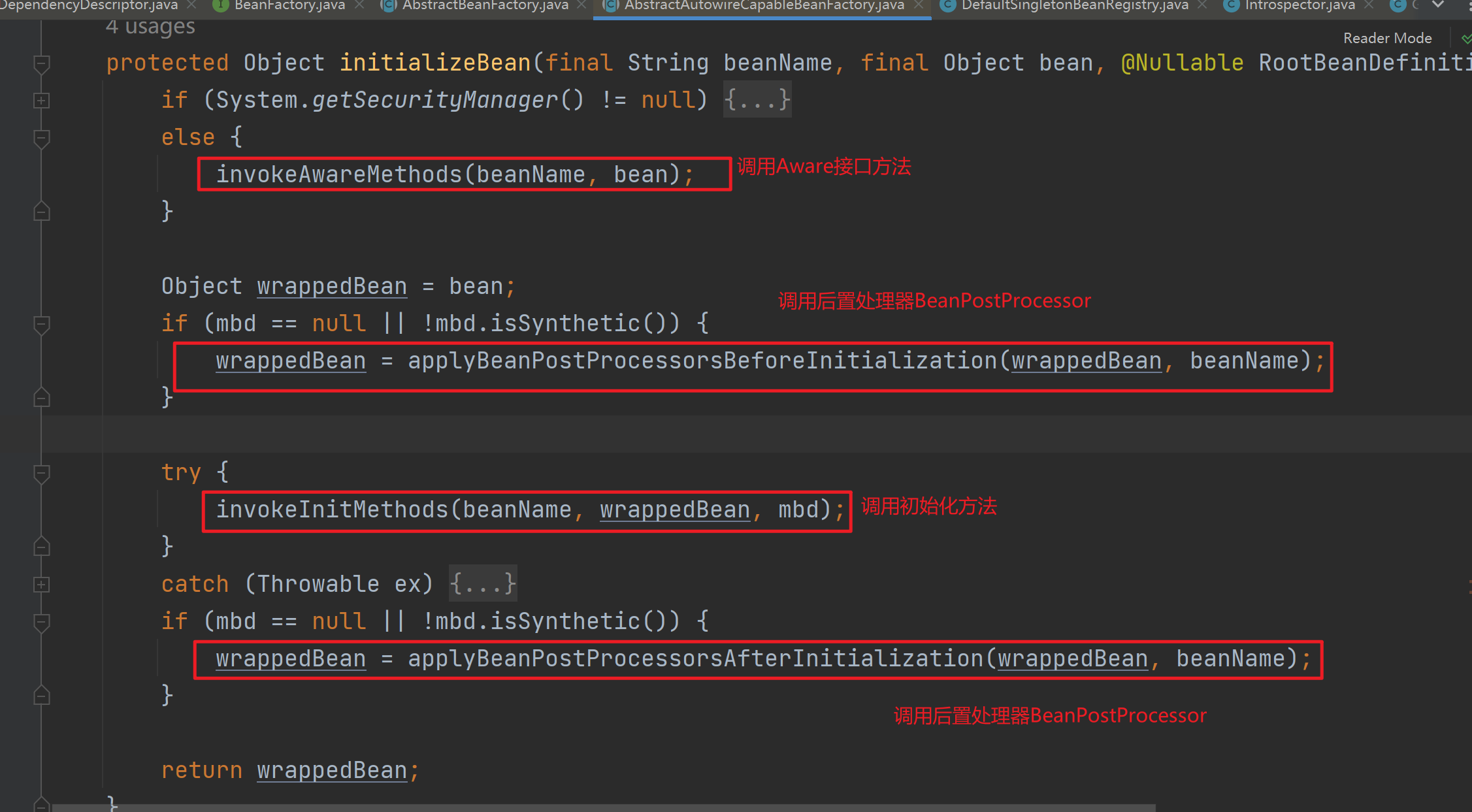Select AbstractAutowireCapableBeanFactory.java tab
This screenshot has height=812, width=1472.
[x=764, y=5]
